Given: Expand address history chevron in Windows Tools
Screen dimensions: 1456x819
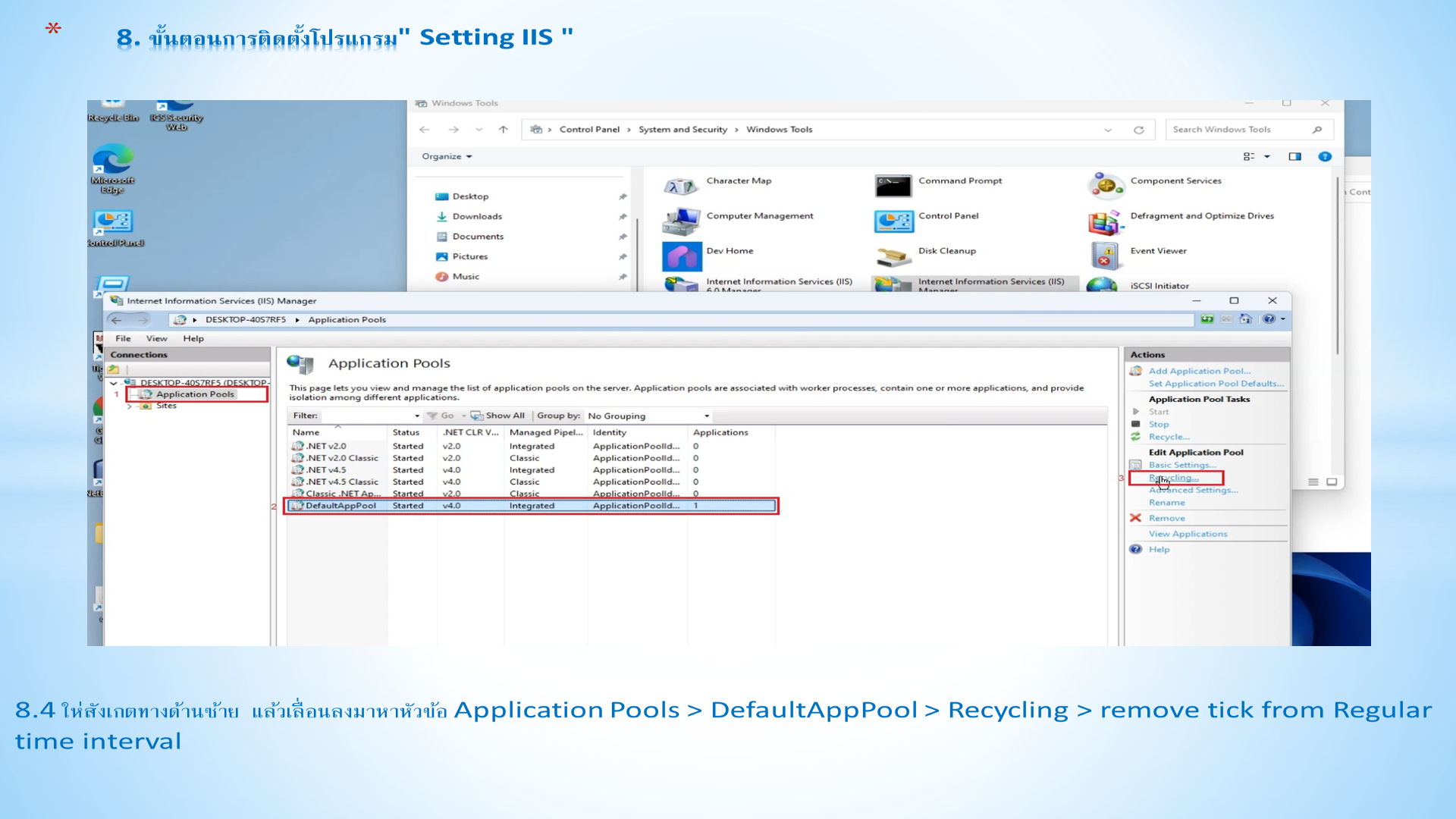Looking at the screenshot, I should pos(1108,130).
